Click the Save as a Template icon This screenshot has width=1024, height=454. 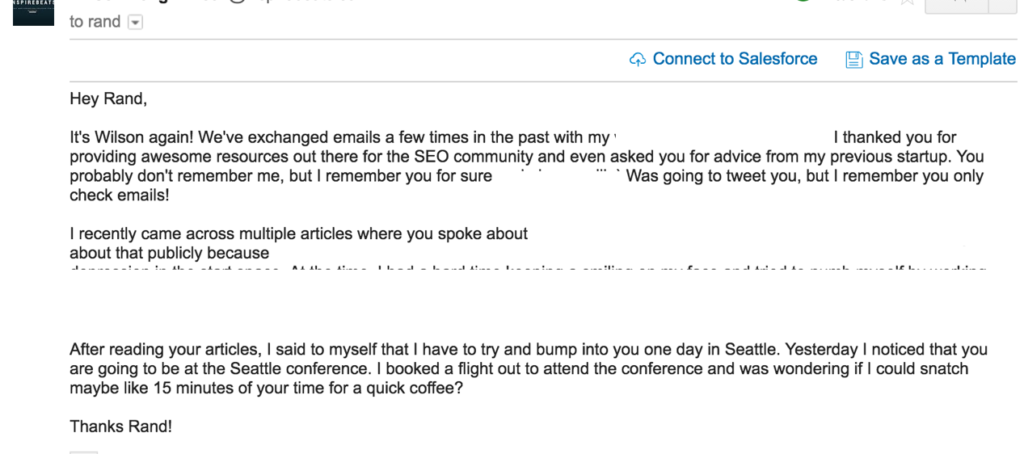[854, 60]
